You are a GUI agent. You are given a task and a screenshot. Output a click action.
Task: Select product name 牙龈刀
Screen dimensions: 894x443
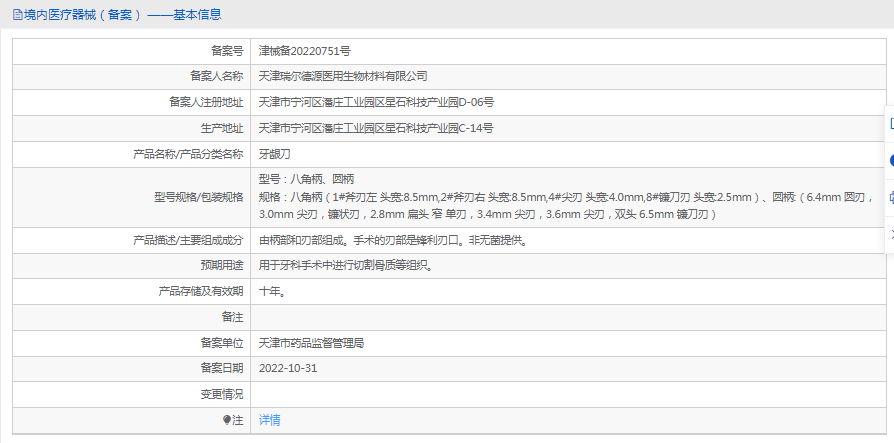pyautogui.click(x=275, y=154)
